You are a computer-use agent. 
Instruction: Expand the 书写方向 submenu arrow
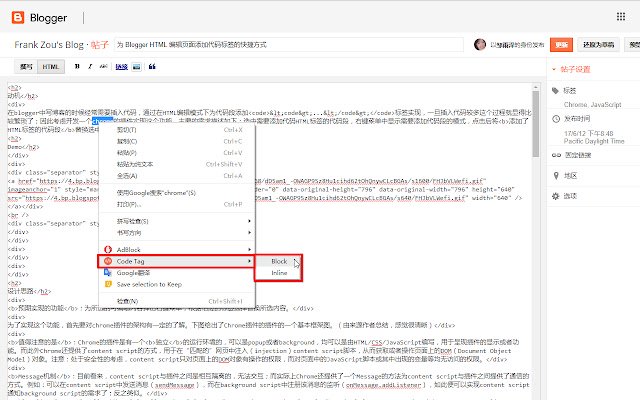click(x=249, y=233)
